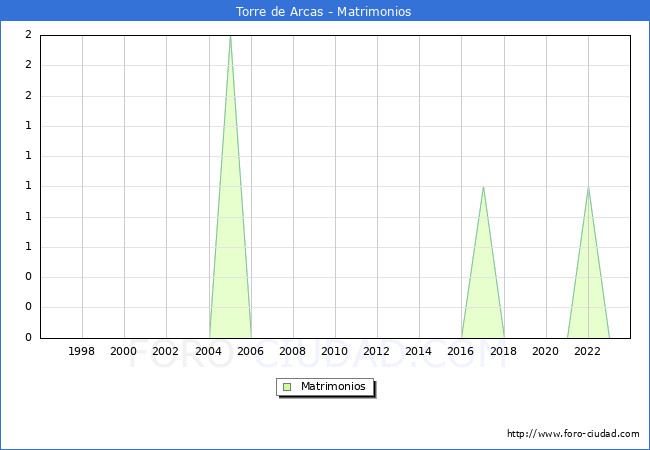Image resolution: width=650 pixels, height=450 pixels.
Task: Select the 2006 x-axis label
Action: [x=250, y=351]
